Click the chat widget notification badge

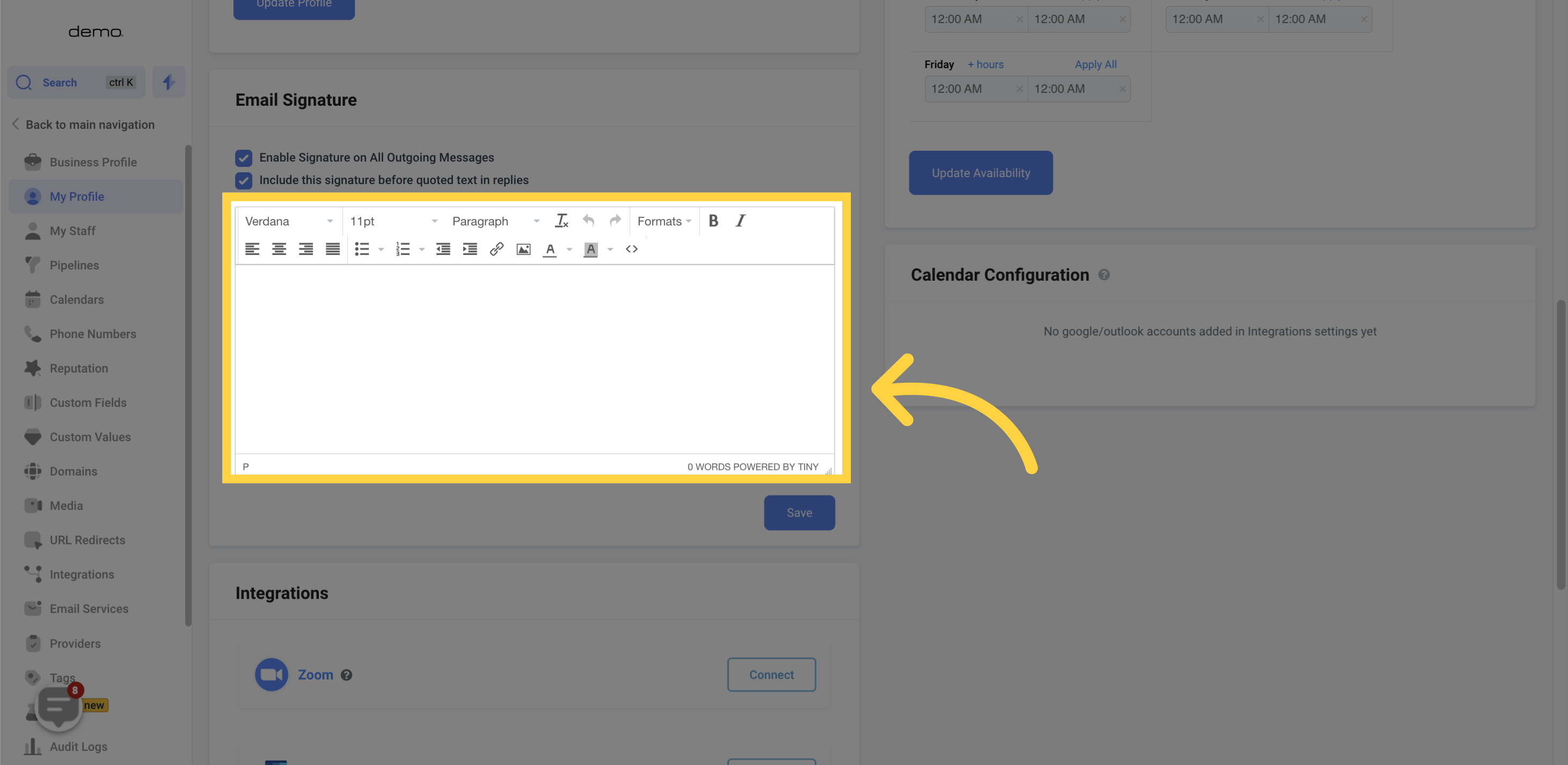tap(74, 689)
